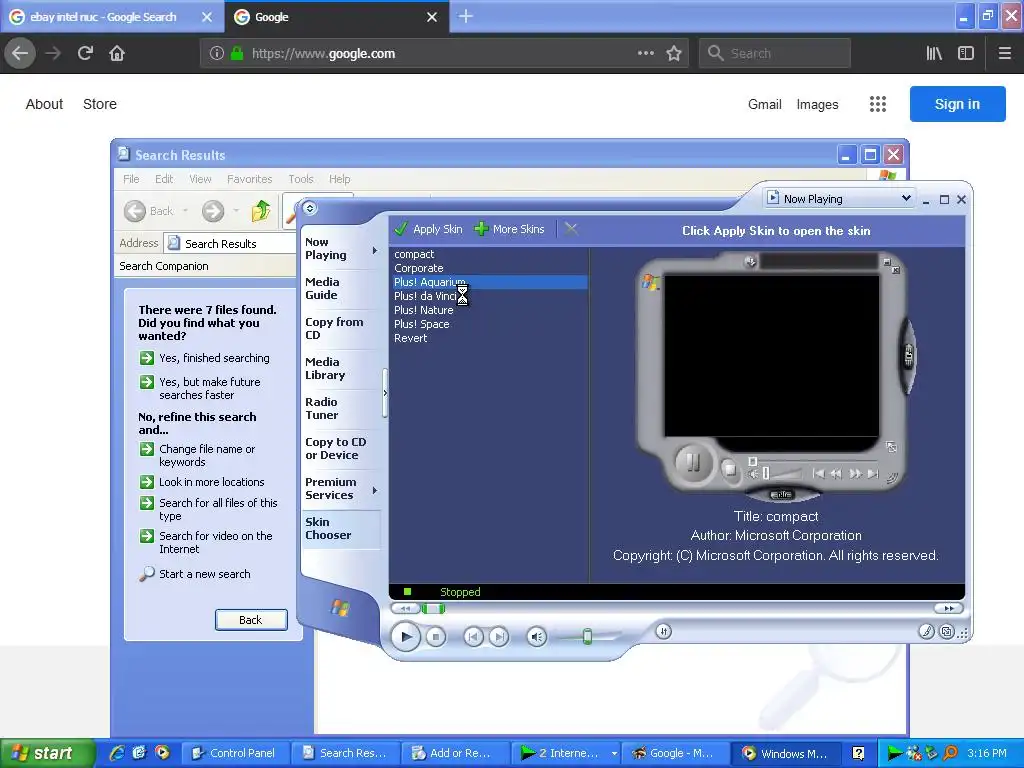Click the Forward arrow in Search Results toolbar
This screenshot has height=768, width=1024.
tap(213, 211)
